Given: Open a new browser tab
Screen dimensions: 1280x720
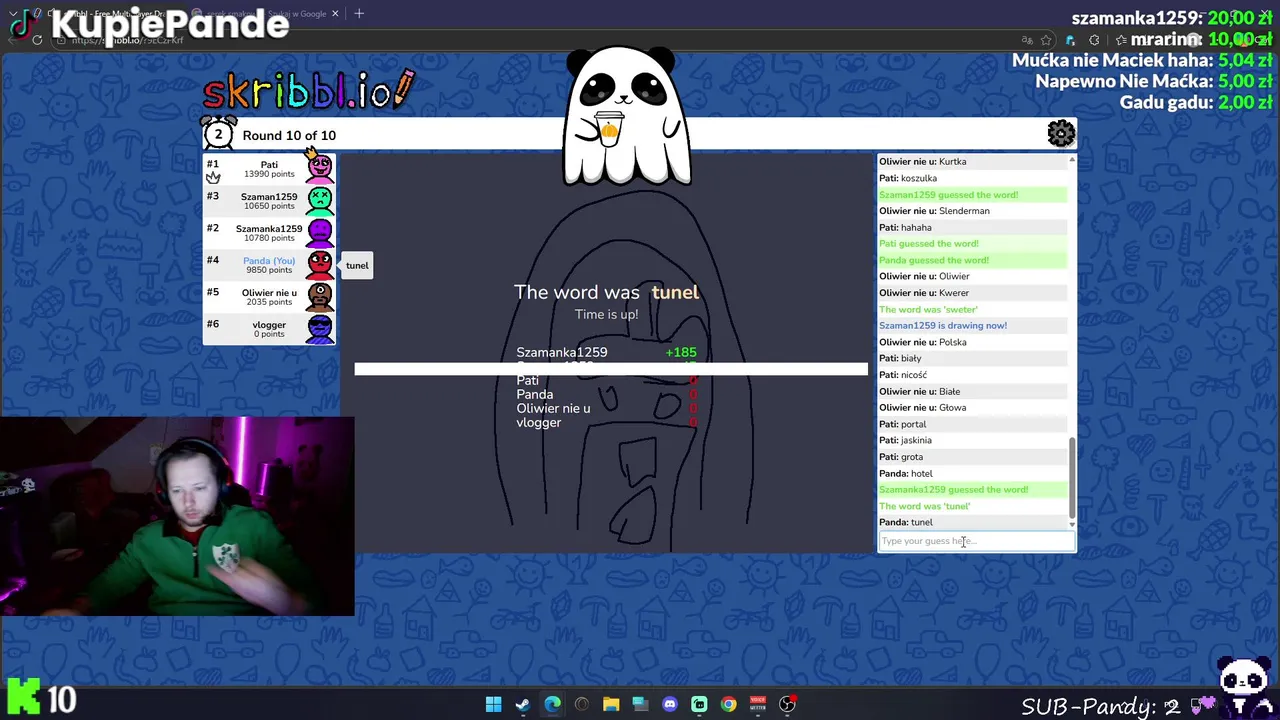Looking at the screenshot, I should [x=359, y=13].
